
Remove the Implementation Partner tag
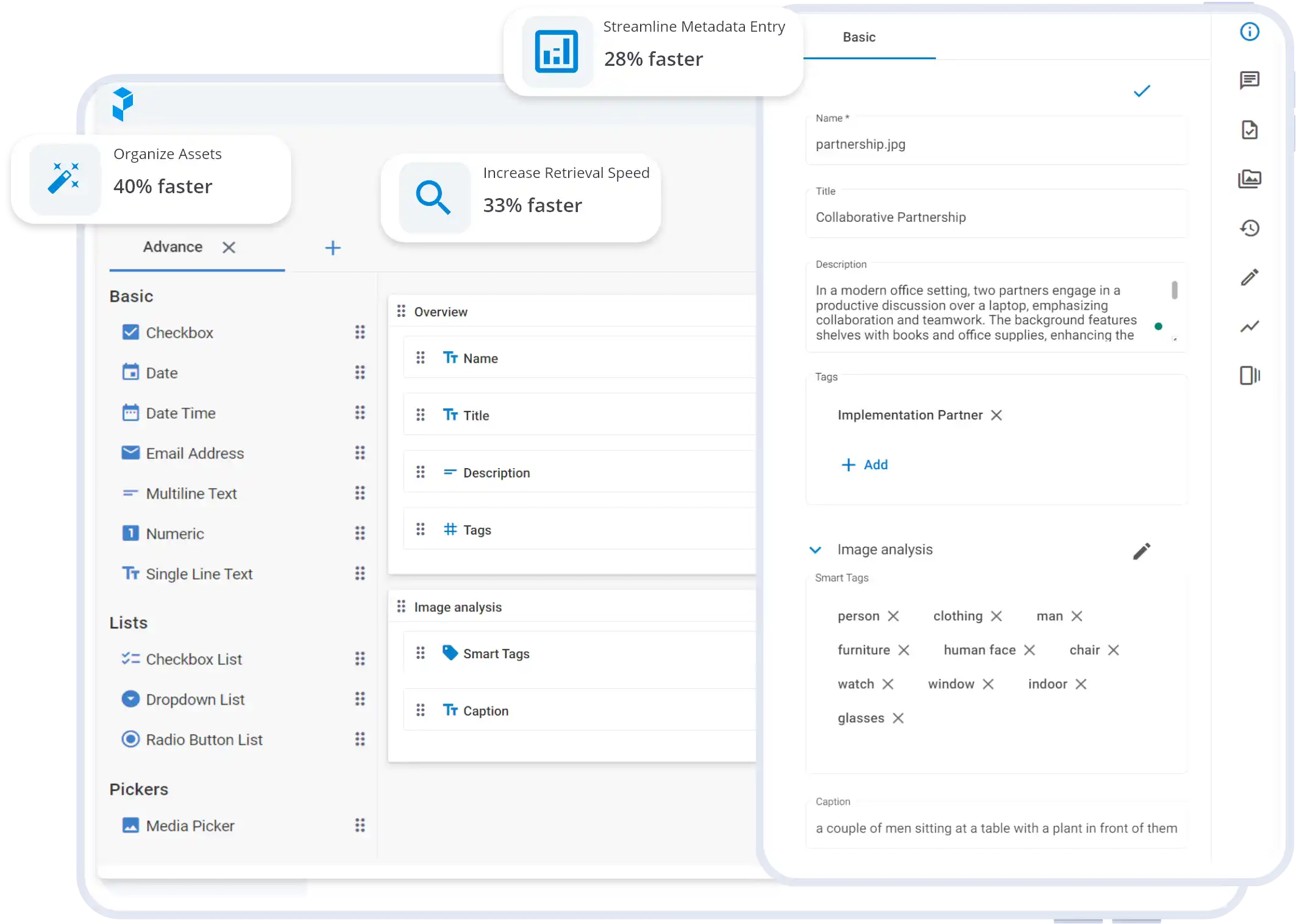tap(997, 415)
